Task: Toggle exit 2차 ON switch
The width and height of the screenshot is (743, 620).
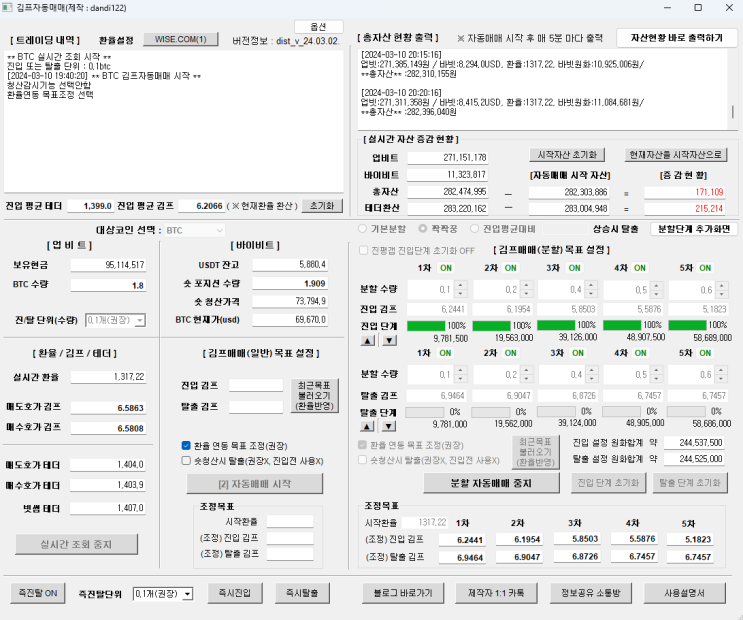Action: pyautogui.click(x=510, y=353)
